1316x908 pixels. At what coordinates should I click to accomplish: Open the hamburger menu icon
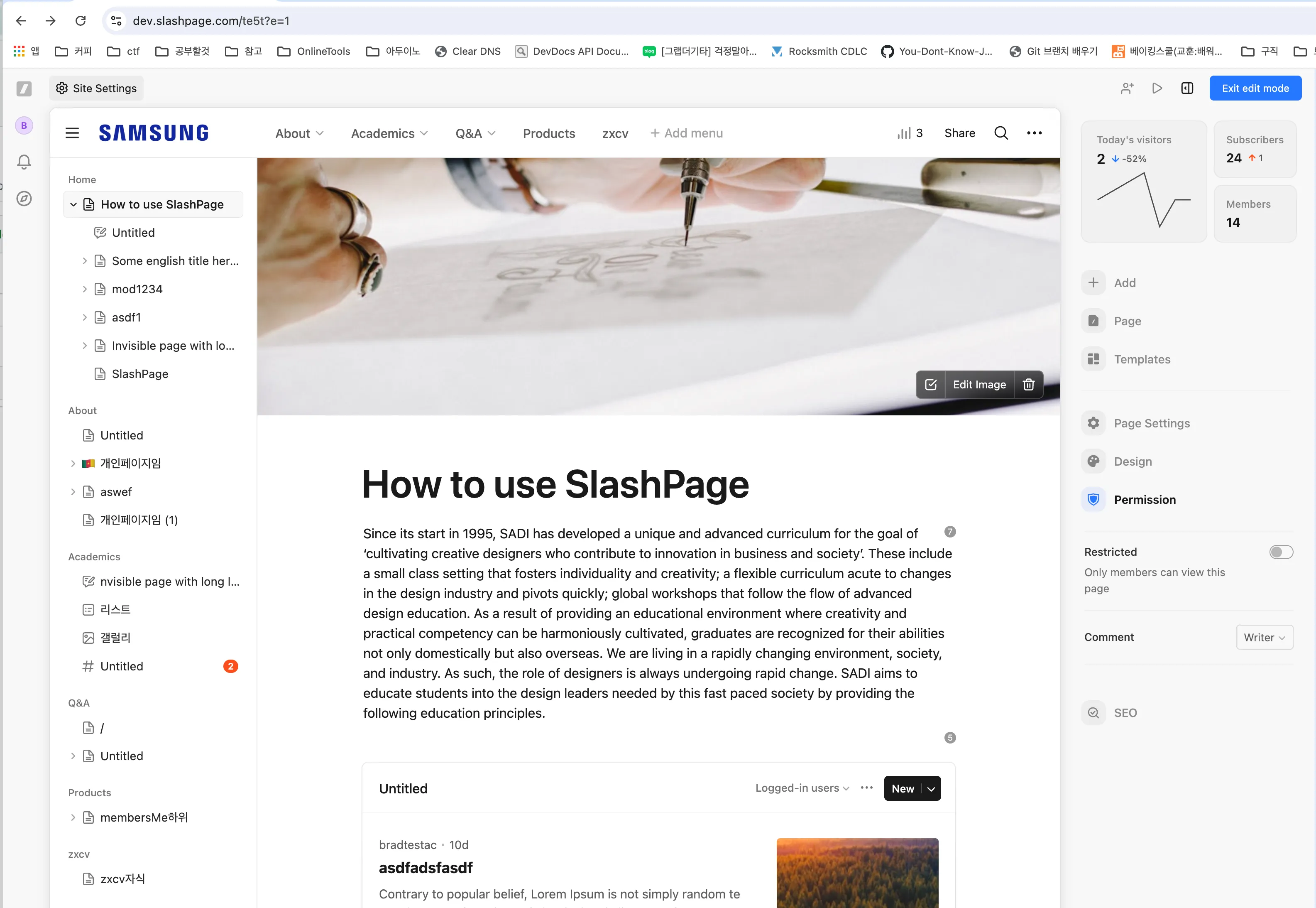click(x=72, y=133)
